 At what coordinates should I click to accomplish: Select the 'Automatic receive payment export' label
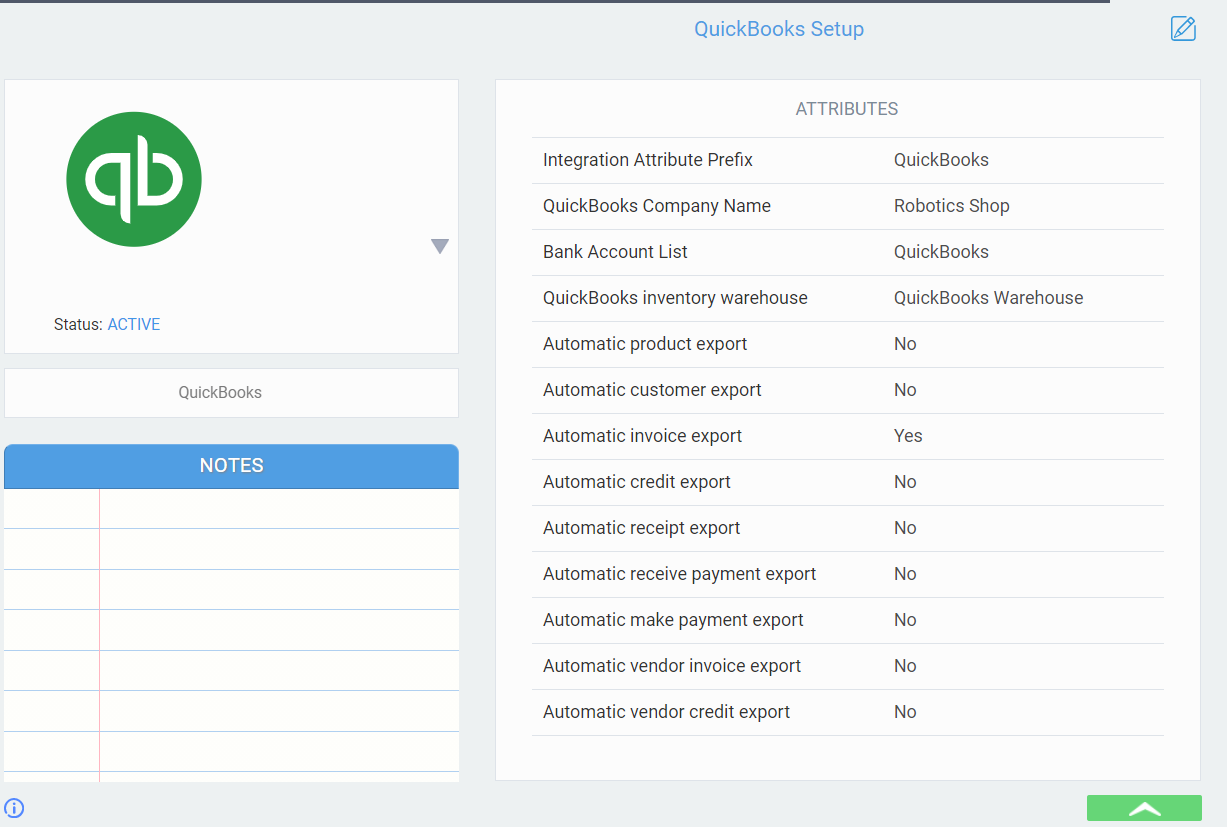coord(680,574)
